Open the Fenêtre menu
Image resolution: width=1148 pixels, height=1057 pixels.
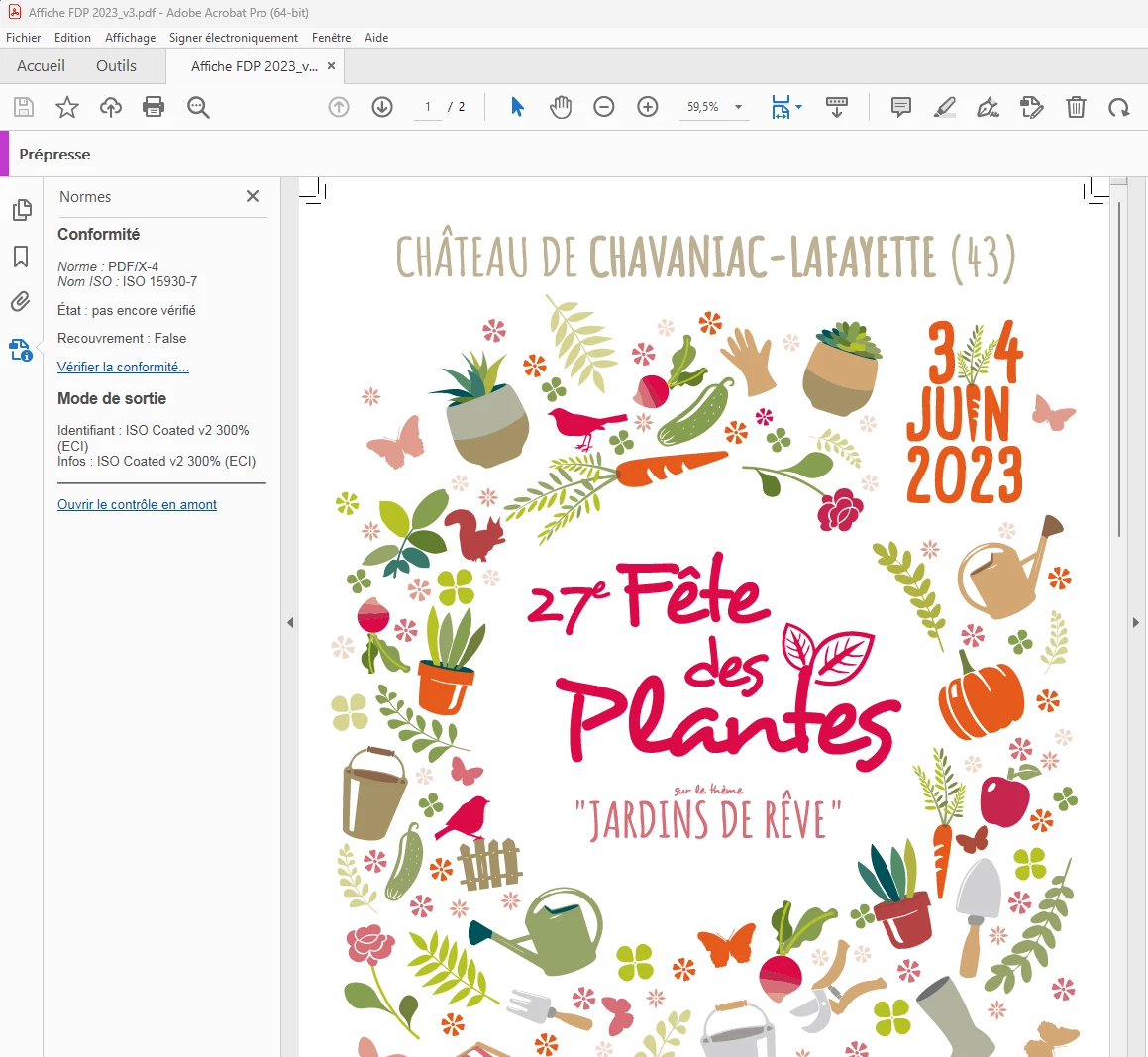point(331,38)
